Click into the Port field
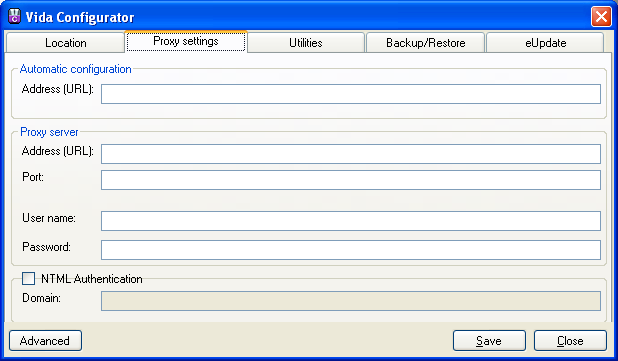Screen dimensions: 618x361 [351, 180]
